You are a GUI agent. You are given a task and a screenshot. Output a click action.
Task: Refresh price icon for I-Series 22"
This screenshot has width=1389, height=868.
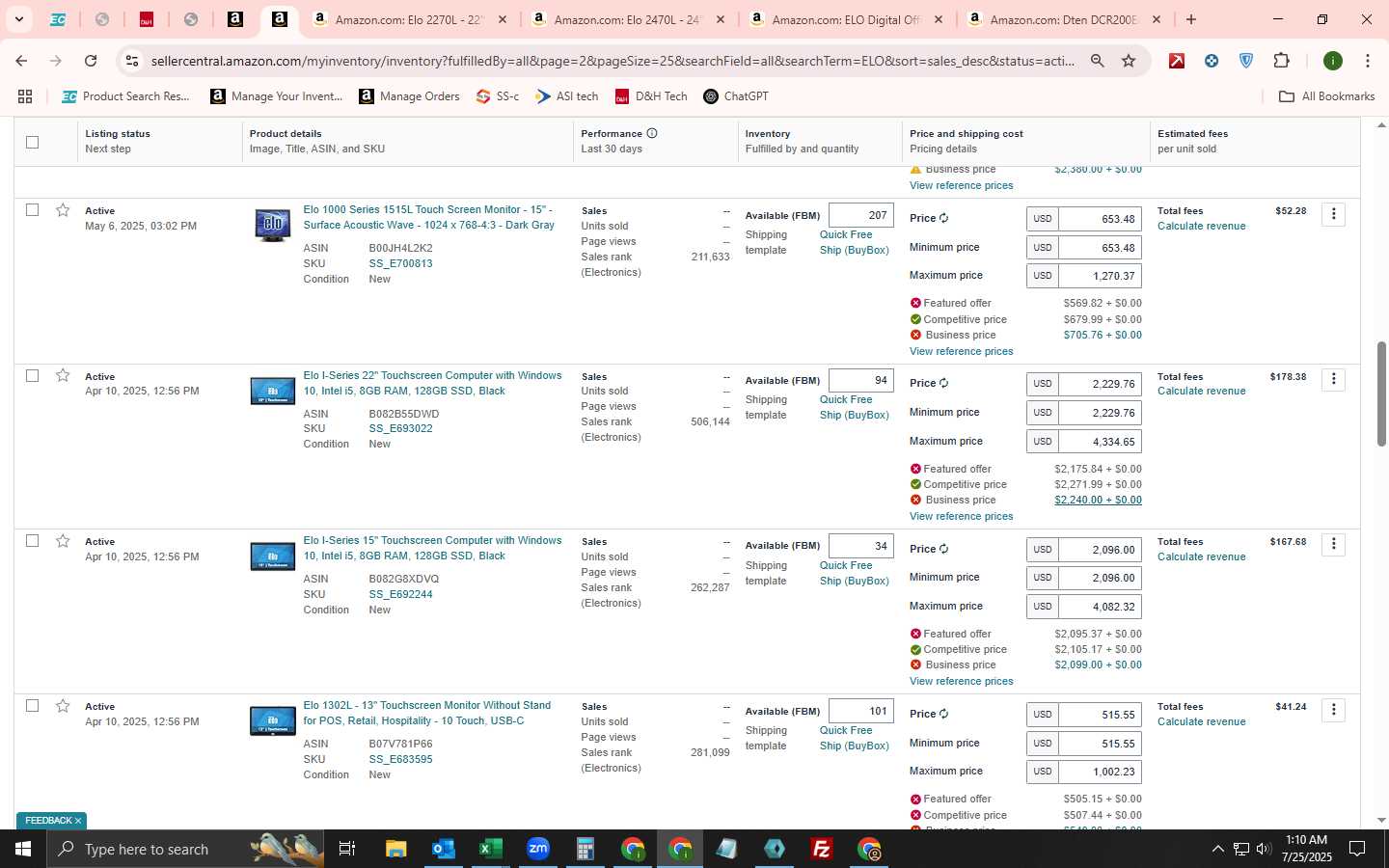point(944,383)
